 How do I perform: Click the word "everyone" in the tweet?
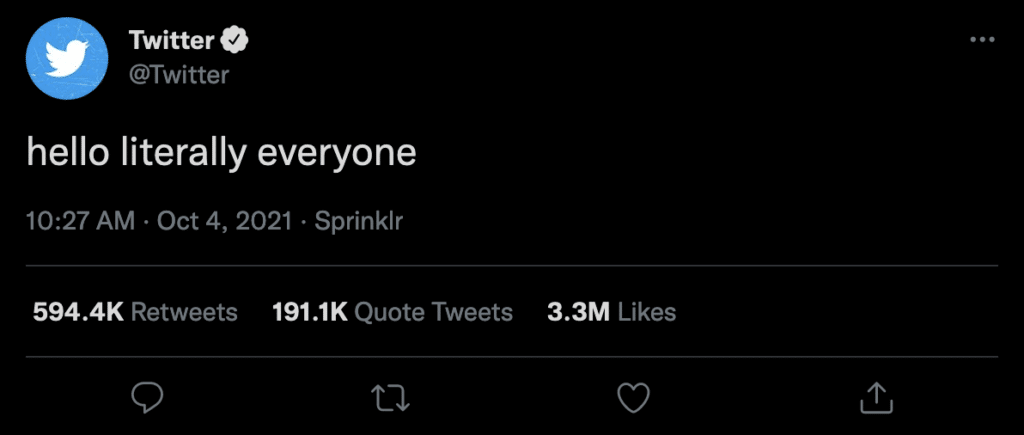click(337, 154)
